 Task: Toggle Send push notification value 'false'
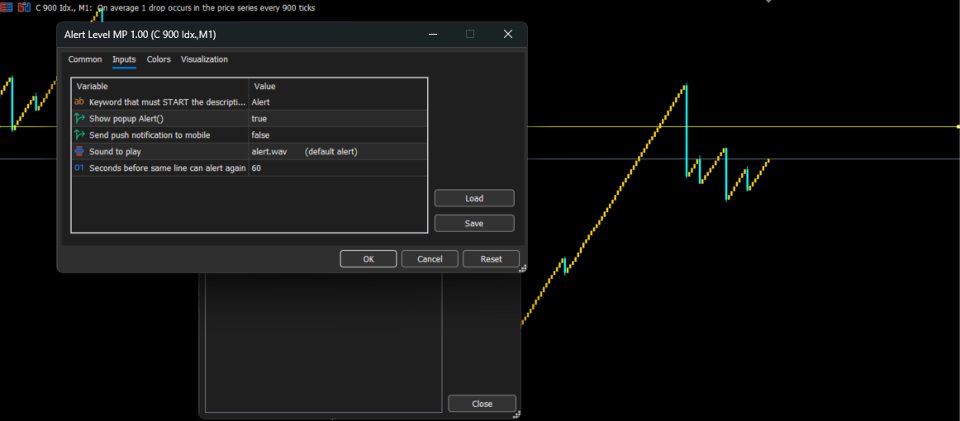pyautogui.click(x=337, y=135)
